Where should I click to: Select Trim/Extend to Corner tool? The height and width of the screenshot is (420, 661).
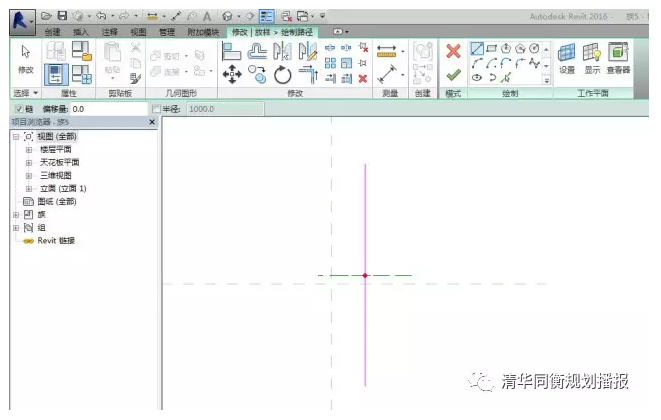click(308, 75)
